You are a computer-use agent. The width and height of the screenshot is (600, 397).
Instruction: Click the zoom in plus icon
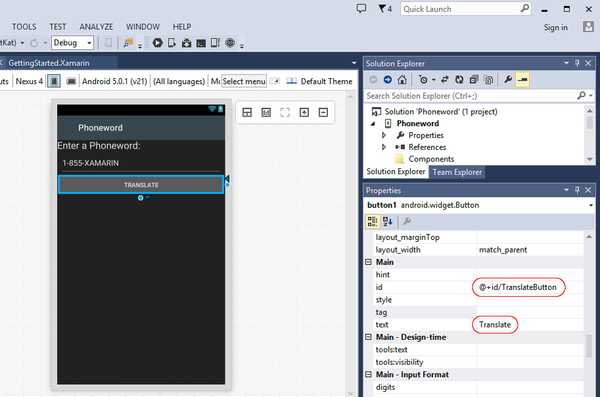[304, 112]
